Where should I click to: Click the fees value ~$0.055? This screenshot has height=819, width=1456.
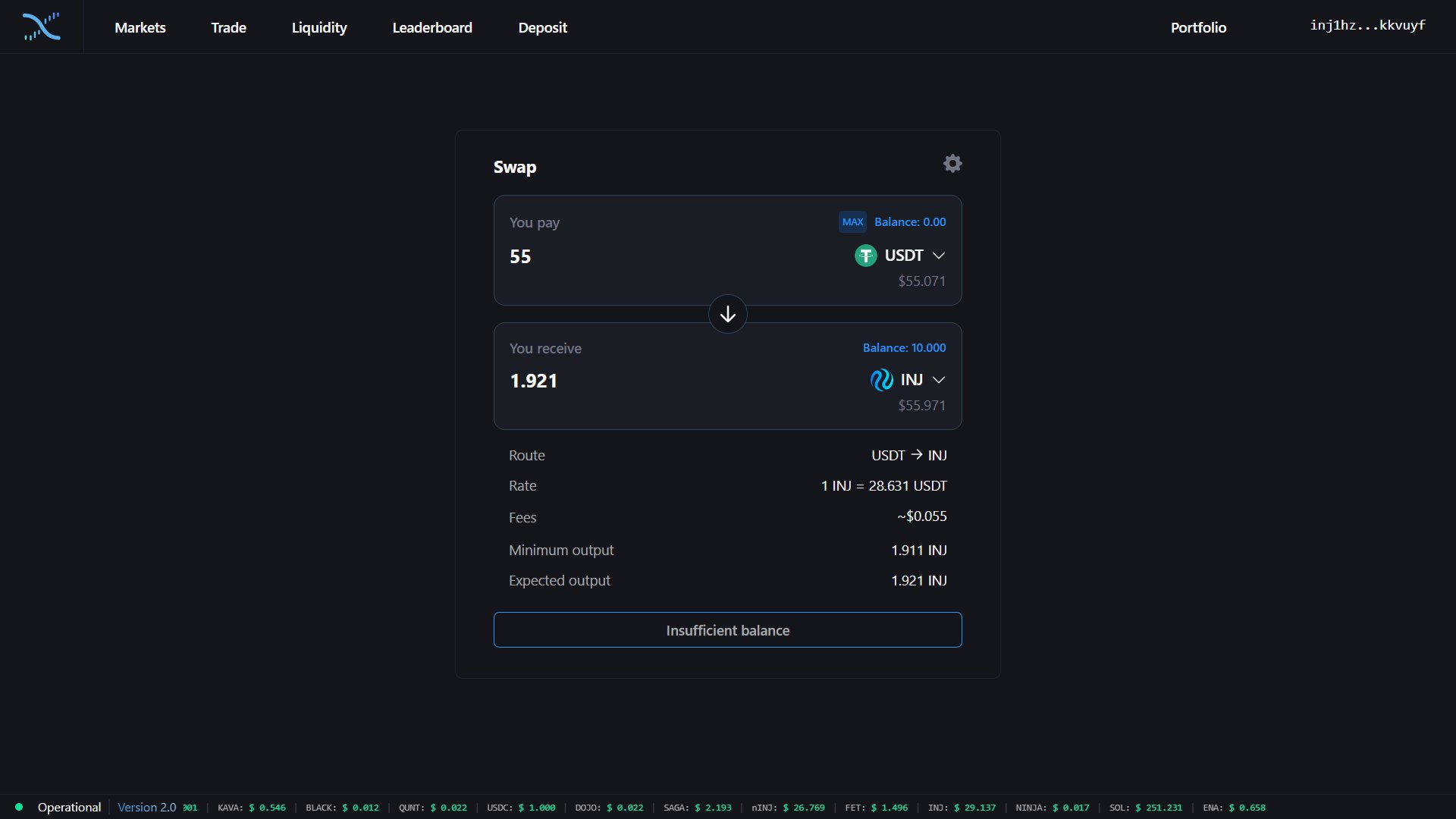pyautogui.click(x=922, y=516)
